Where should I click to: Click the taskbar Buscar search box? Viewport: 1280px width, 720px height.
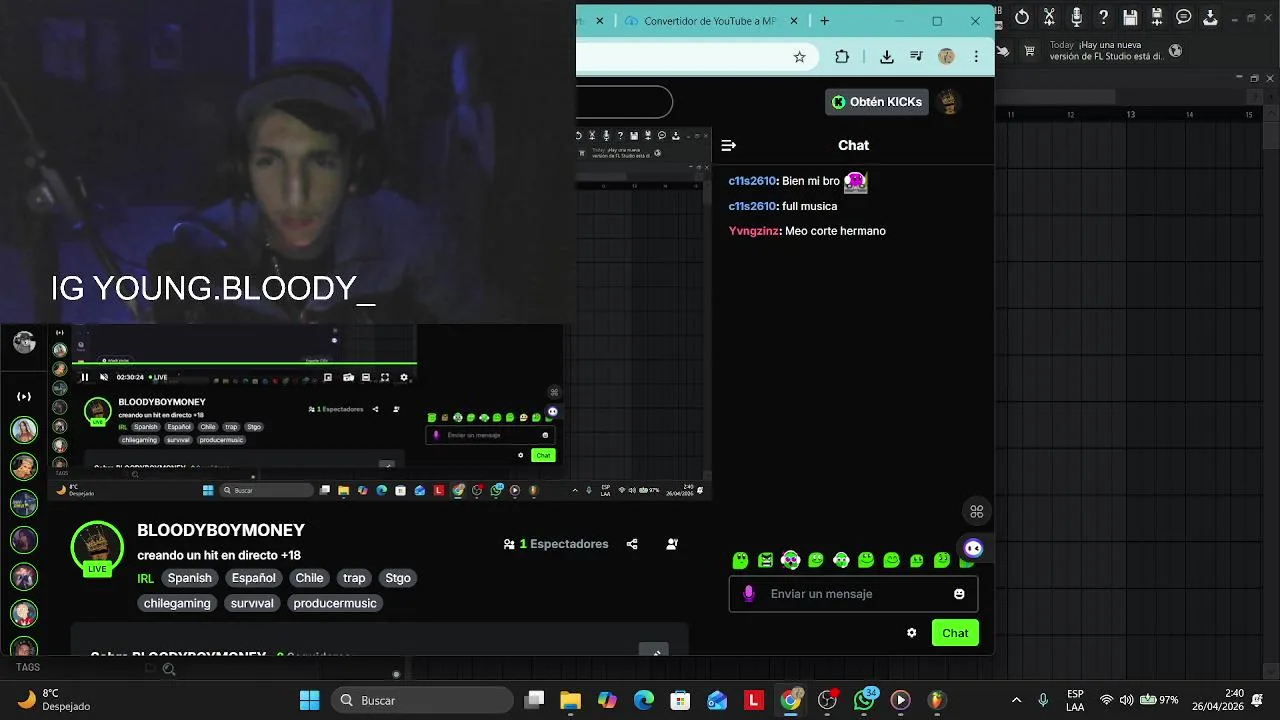[422, 700]
